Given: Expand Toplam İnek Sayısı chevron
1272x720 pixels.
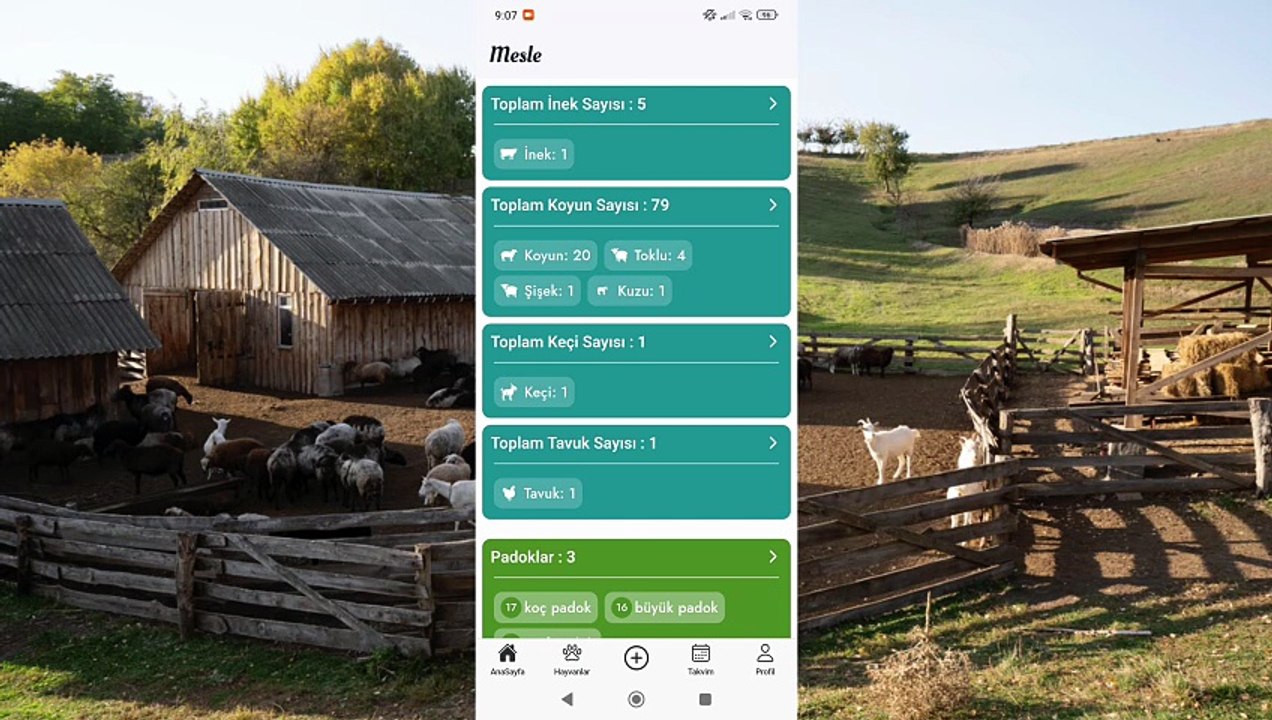Looking at the screenshot, I should [773, 104].
